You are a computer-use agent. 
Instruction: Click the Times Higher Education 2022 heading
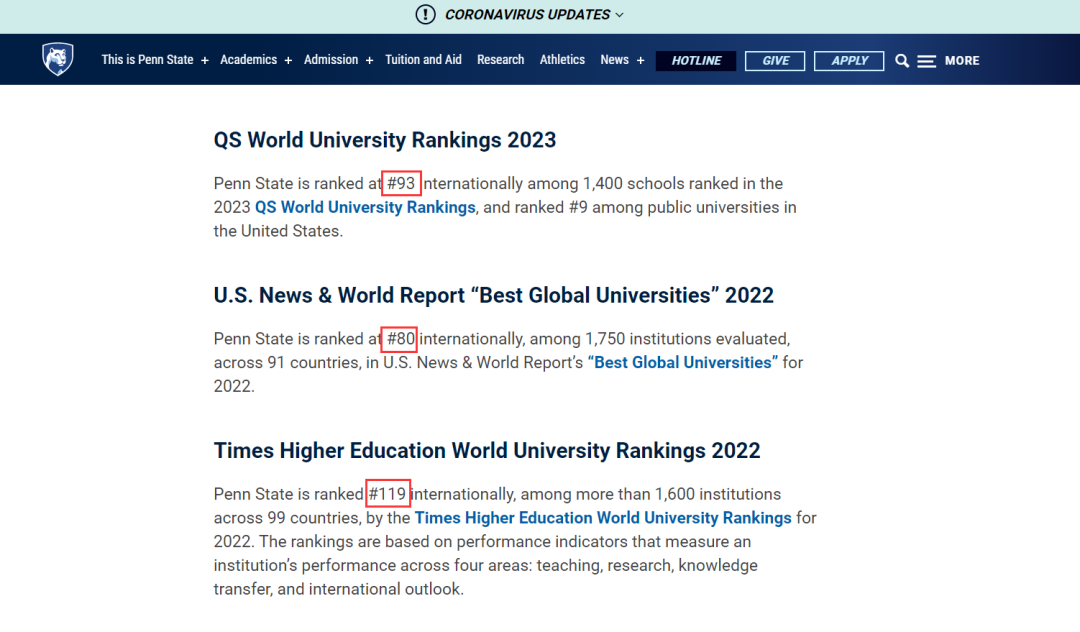tap(487, 450)
